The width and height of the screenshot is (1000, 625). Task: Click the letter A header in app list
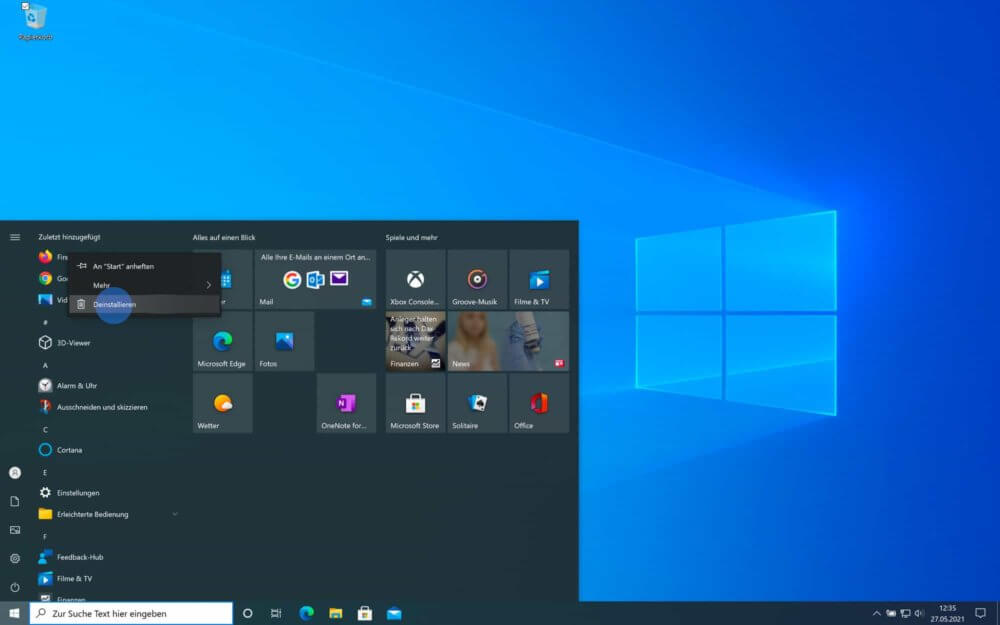[x=45, y=365]
